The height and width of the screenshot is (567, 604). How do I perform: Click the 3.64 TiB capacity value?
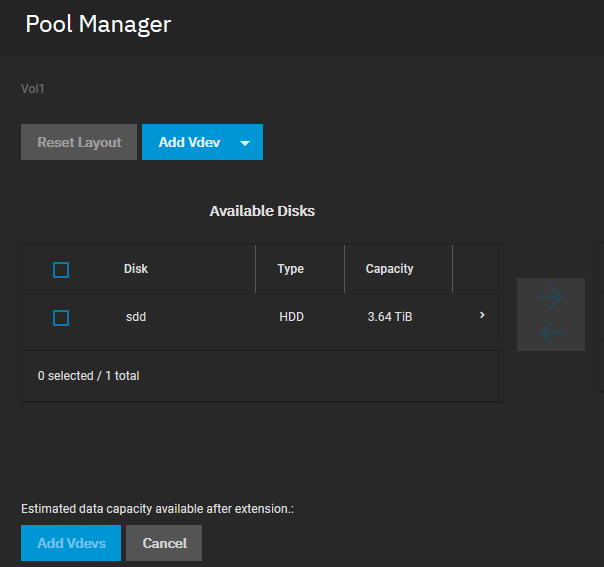390,317
